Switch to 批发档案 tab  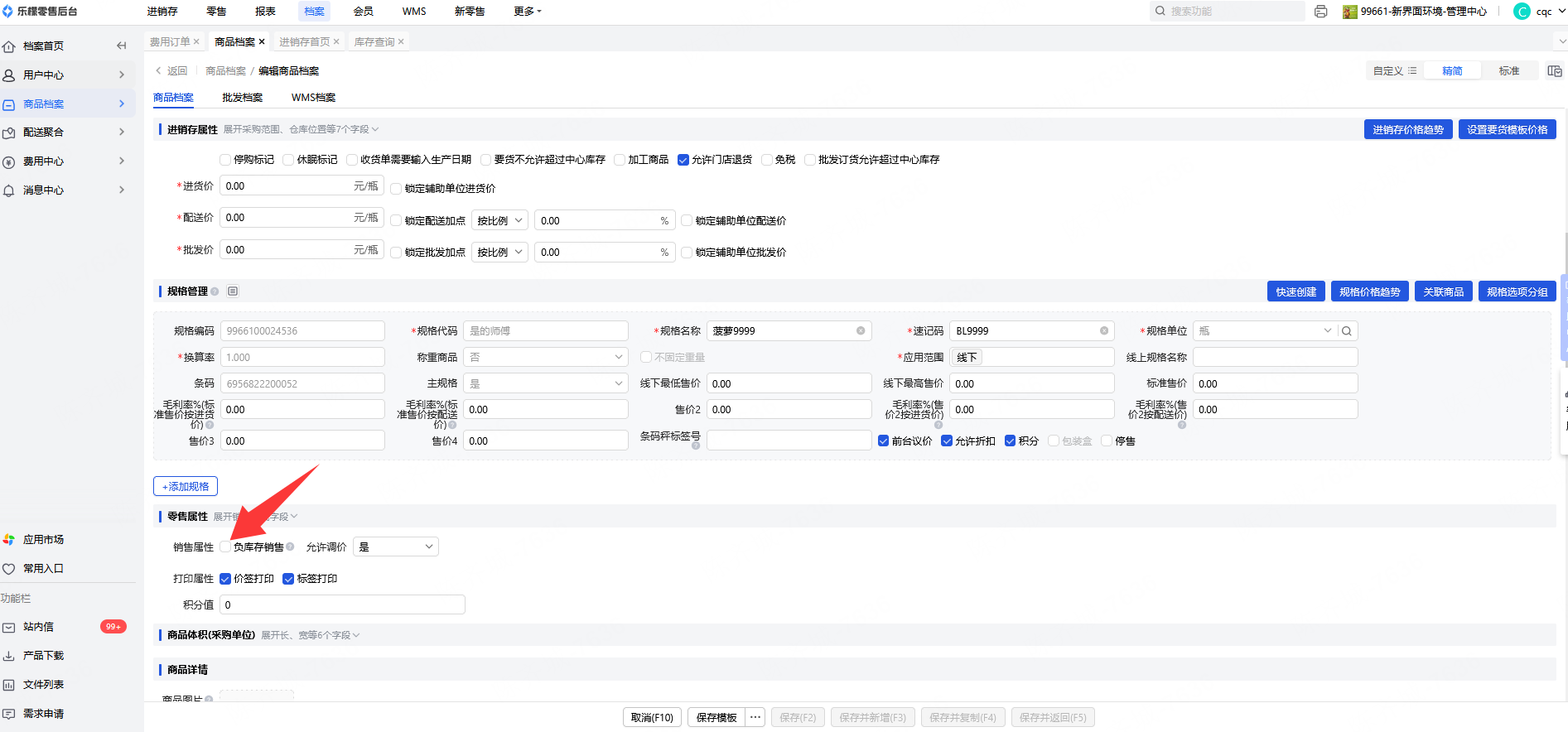tap(243, 98)
